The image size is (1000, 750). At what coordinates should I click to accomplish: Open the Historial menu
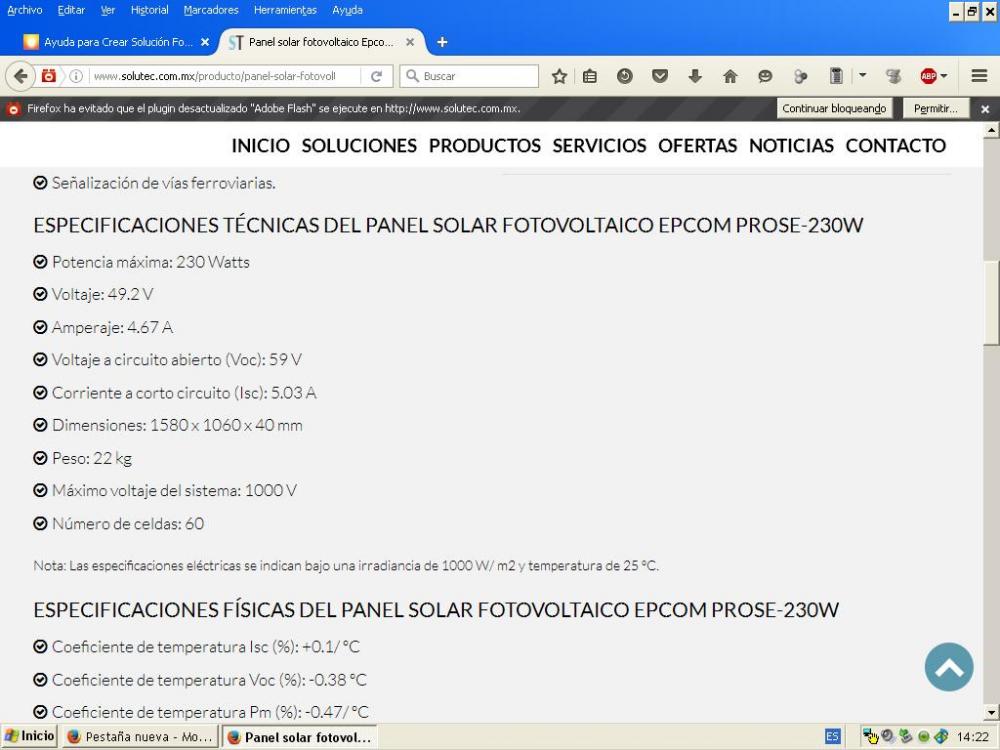click(x=149, y=10)
